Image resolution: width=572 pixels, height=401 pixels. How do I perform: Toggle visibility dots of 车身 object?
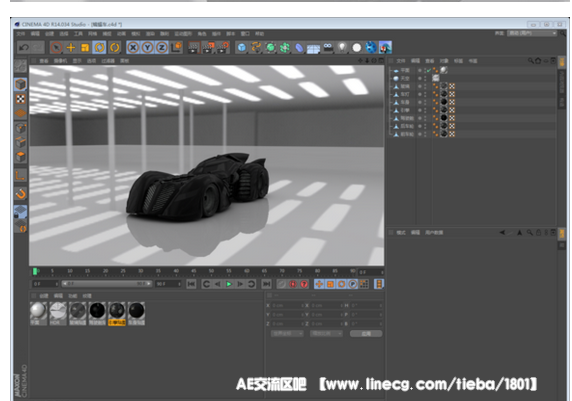[x=425, y=103]
